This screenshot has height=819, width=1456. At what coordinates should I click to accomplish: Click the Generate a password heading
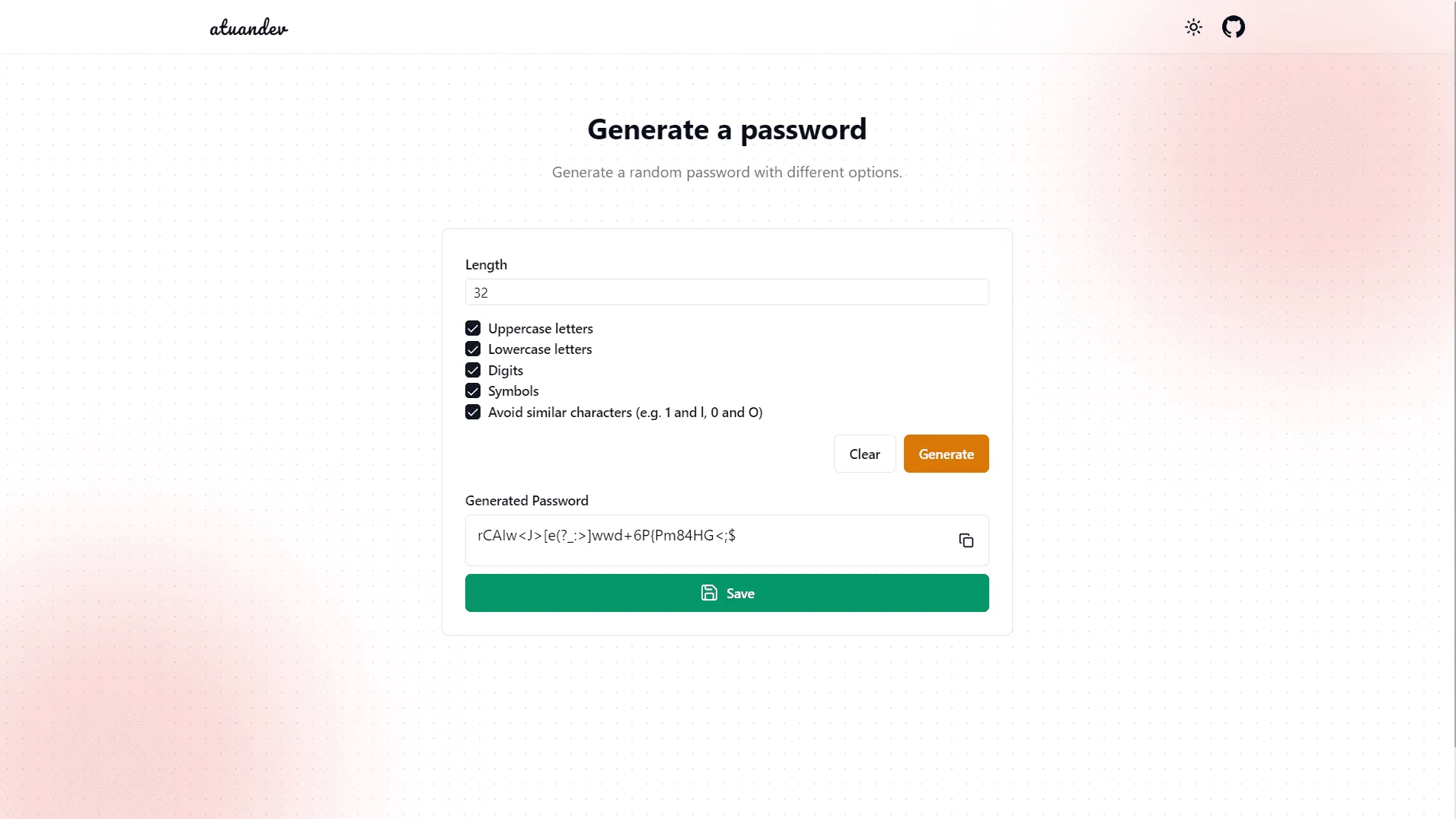[x=726, y=129]
